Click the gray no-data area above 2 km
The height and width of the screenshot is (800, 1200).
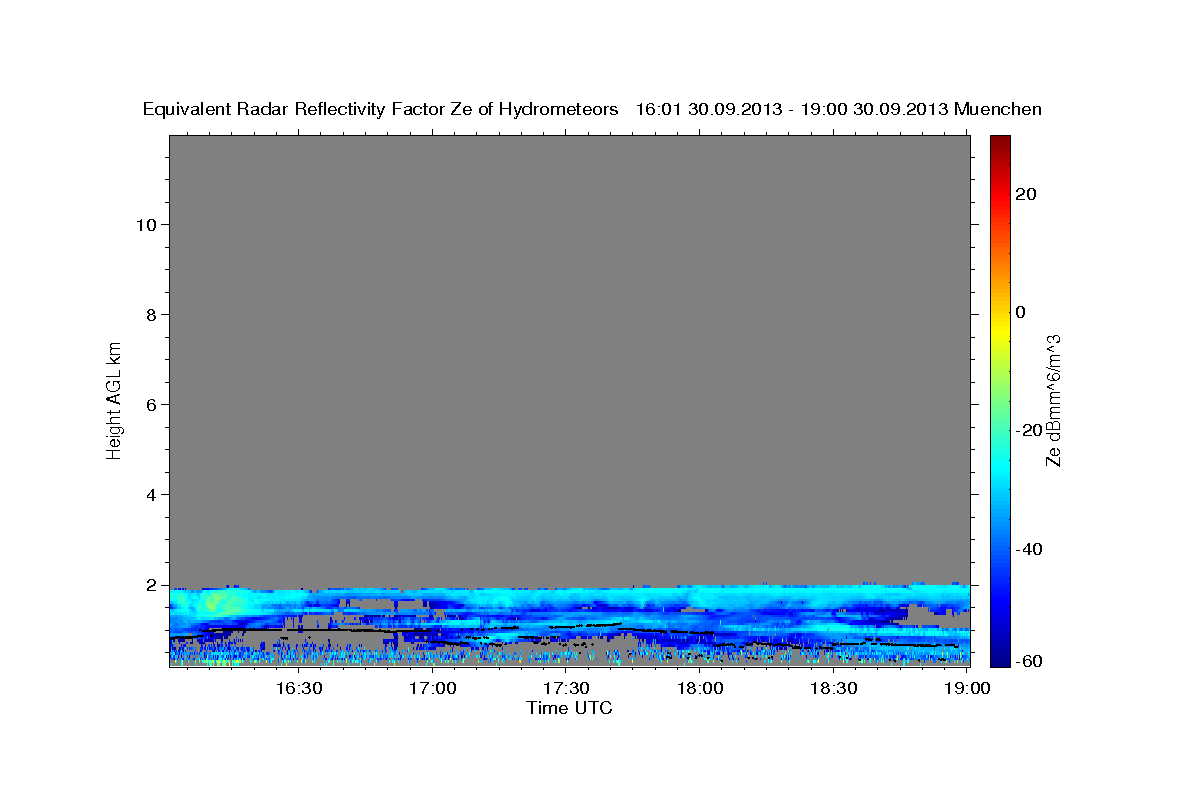click(x=569, y=360)
